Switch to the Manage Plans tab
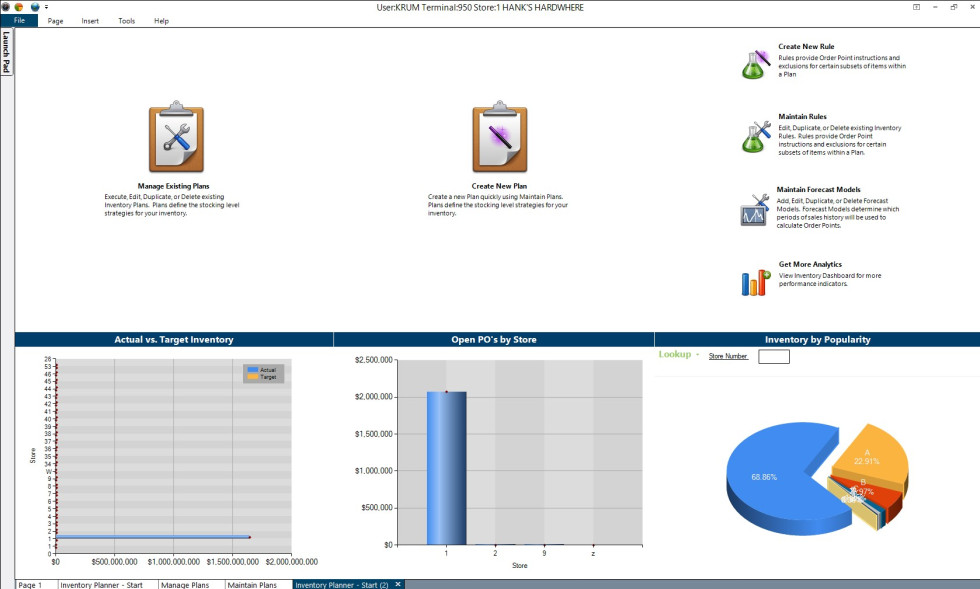The width and height of the screenshot is (980, 589). (185, 584)
